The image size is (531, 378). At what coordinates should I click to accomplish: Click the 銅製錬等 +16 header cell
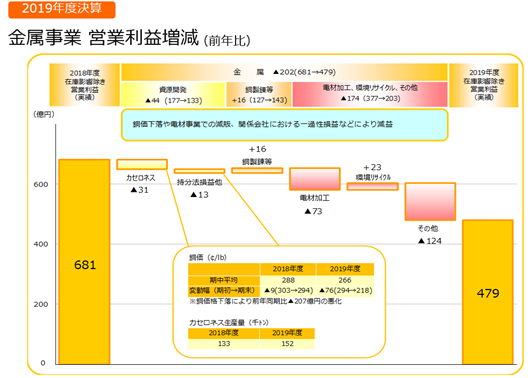(259, 94)
